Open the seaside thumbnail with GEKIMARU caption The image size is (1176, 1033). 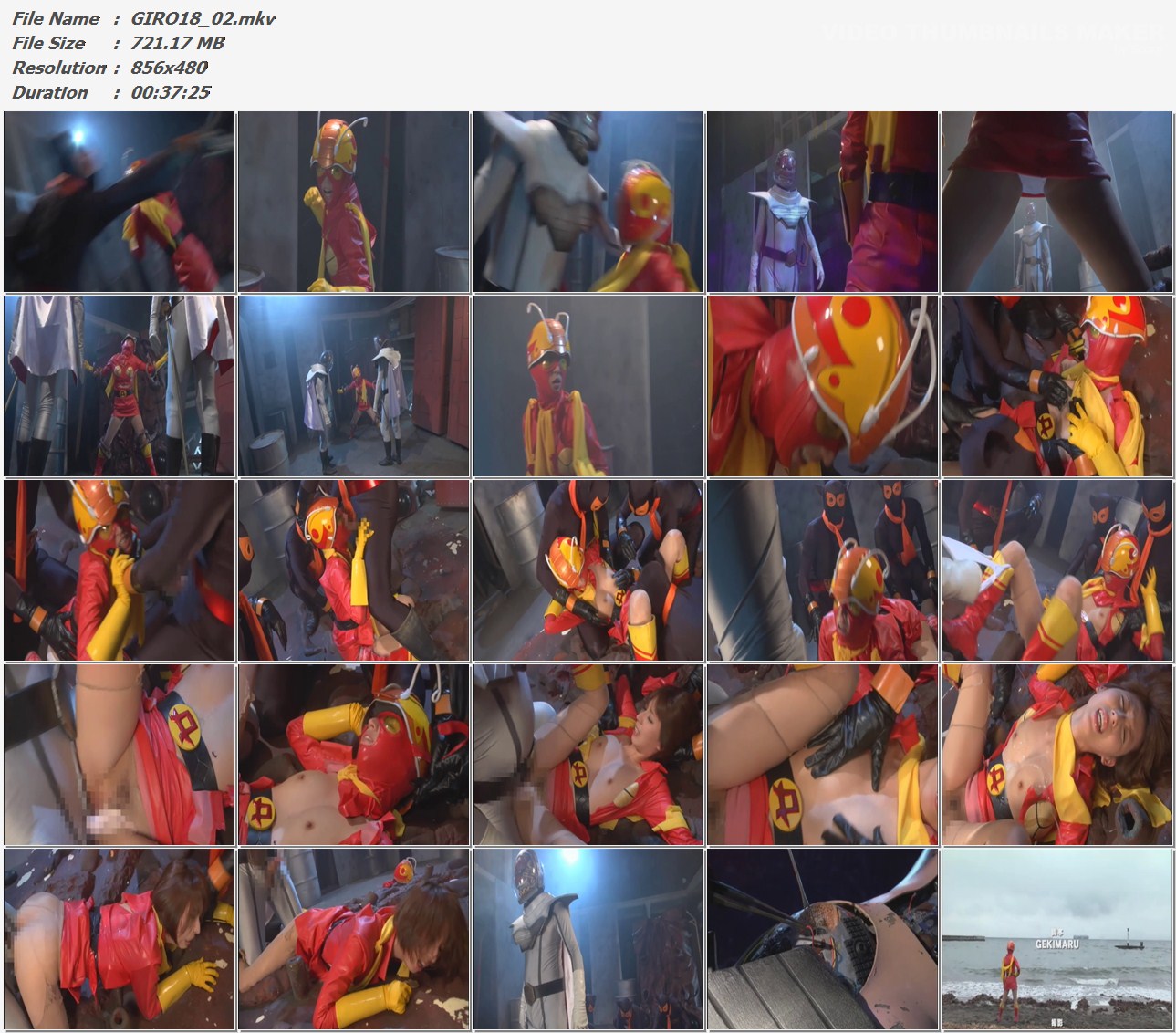pos(1057,937)
